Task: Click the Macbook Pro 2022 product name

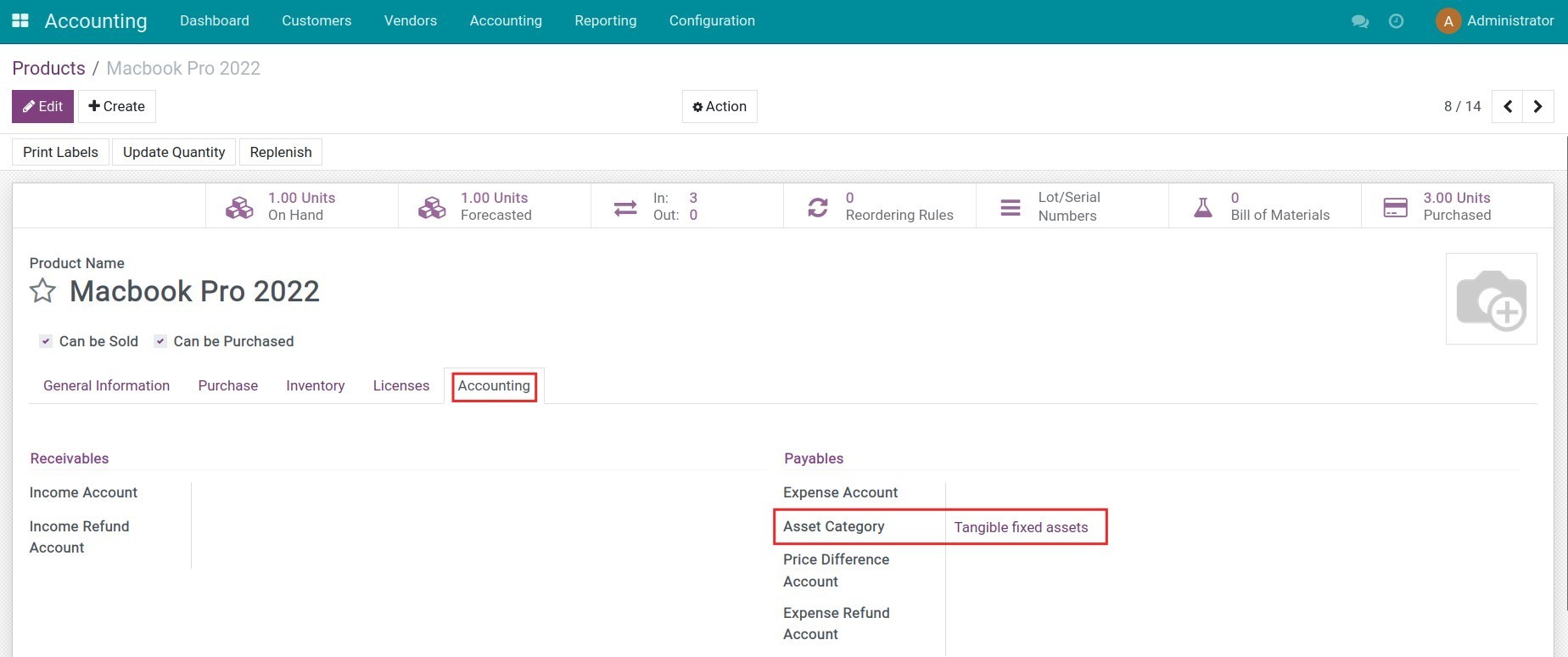Action: (x=194, y=291)
